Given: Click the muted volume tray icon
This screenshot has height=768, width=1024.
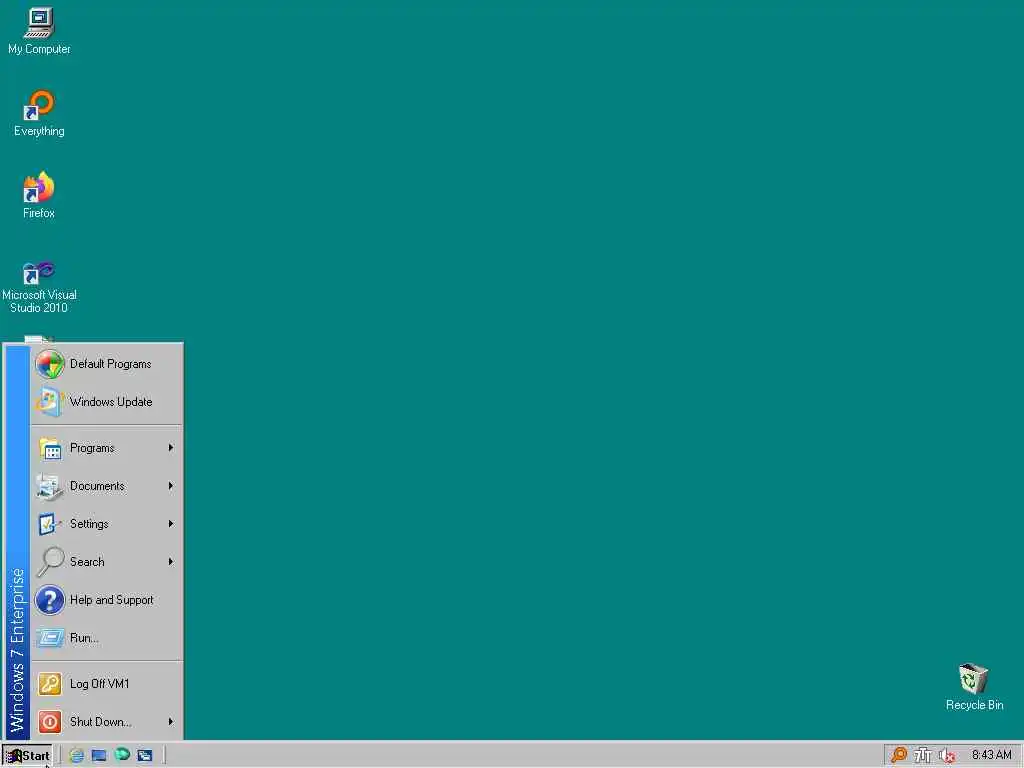Looking at the screenshot, I should tap(947, 756).
